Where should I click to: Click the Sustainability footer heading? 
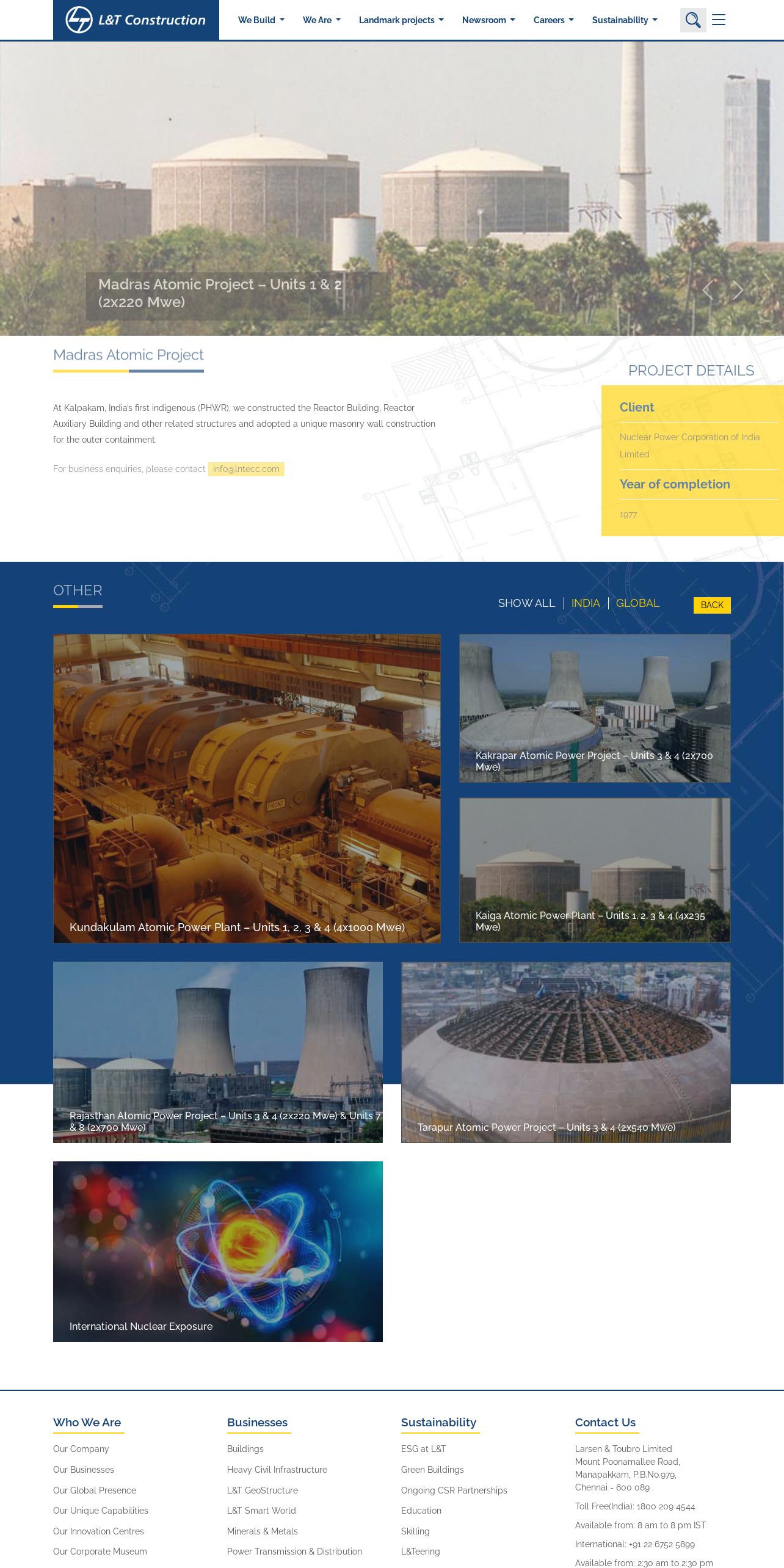click(x=438, y=1422)
